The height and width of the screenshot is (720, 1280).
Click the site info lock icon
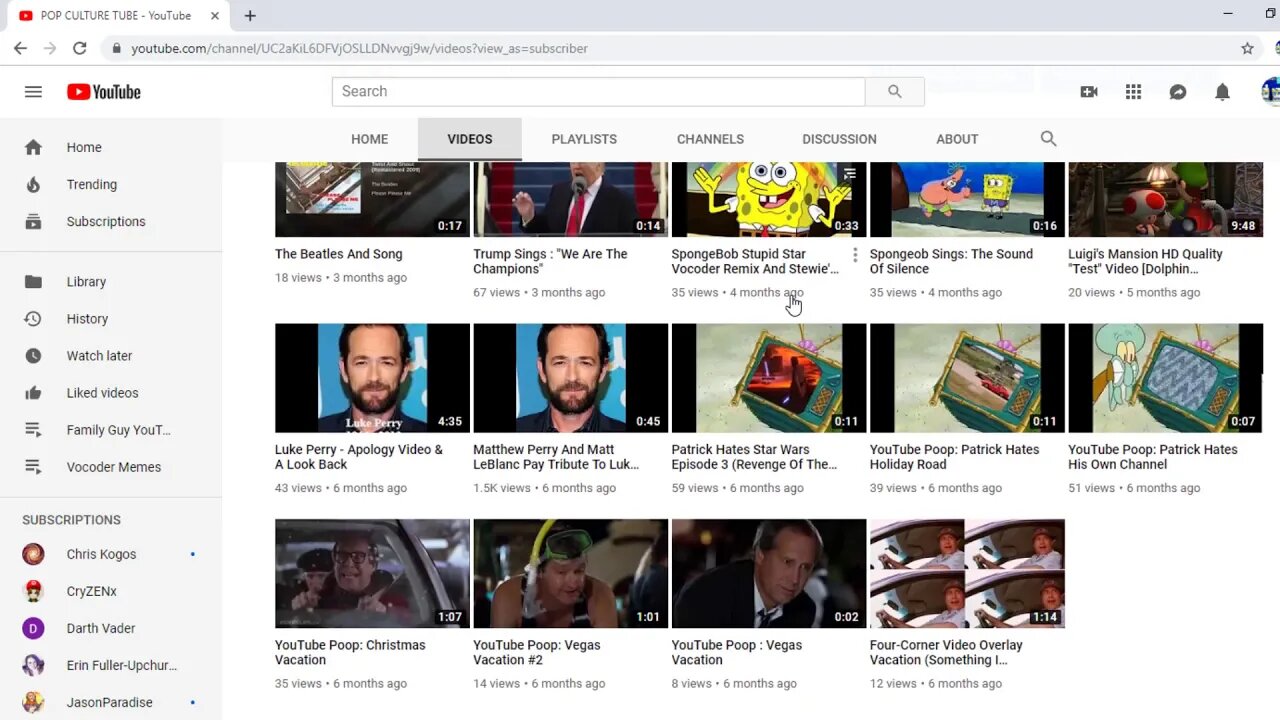pos(117,48)
